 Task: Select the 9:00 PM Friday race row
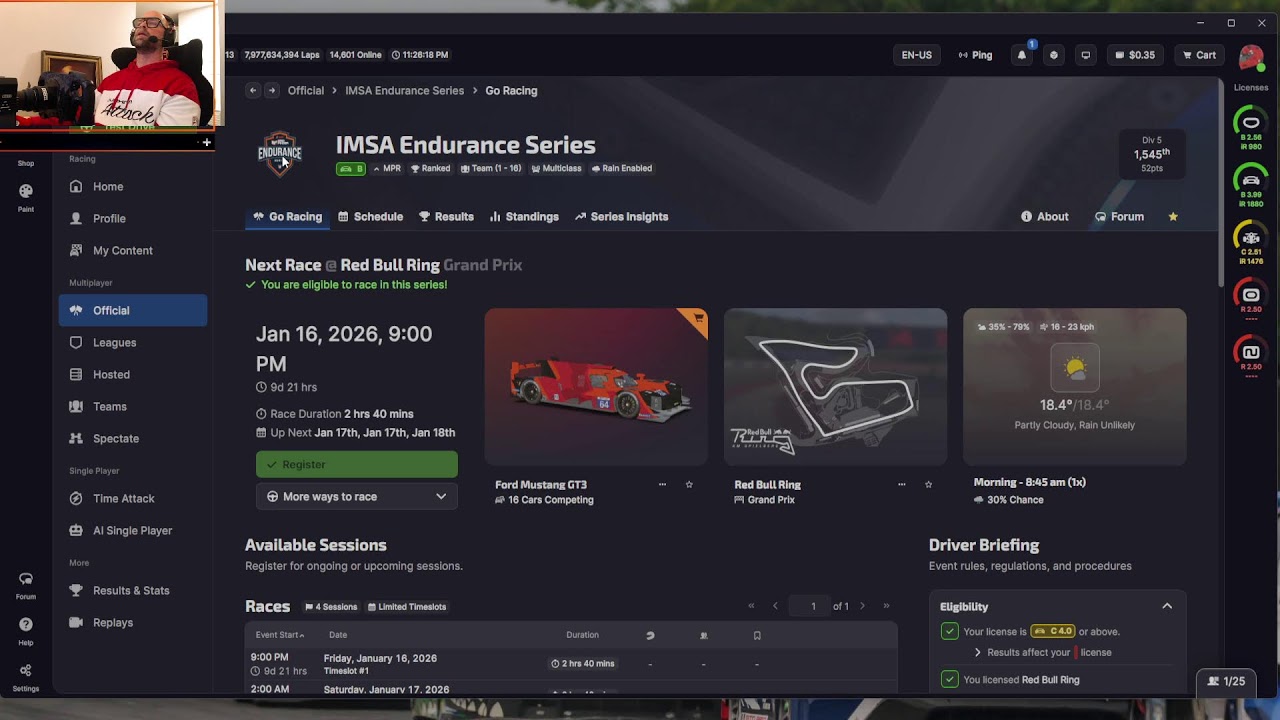(x=571, y=663)
